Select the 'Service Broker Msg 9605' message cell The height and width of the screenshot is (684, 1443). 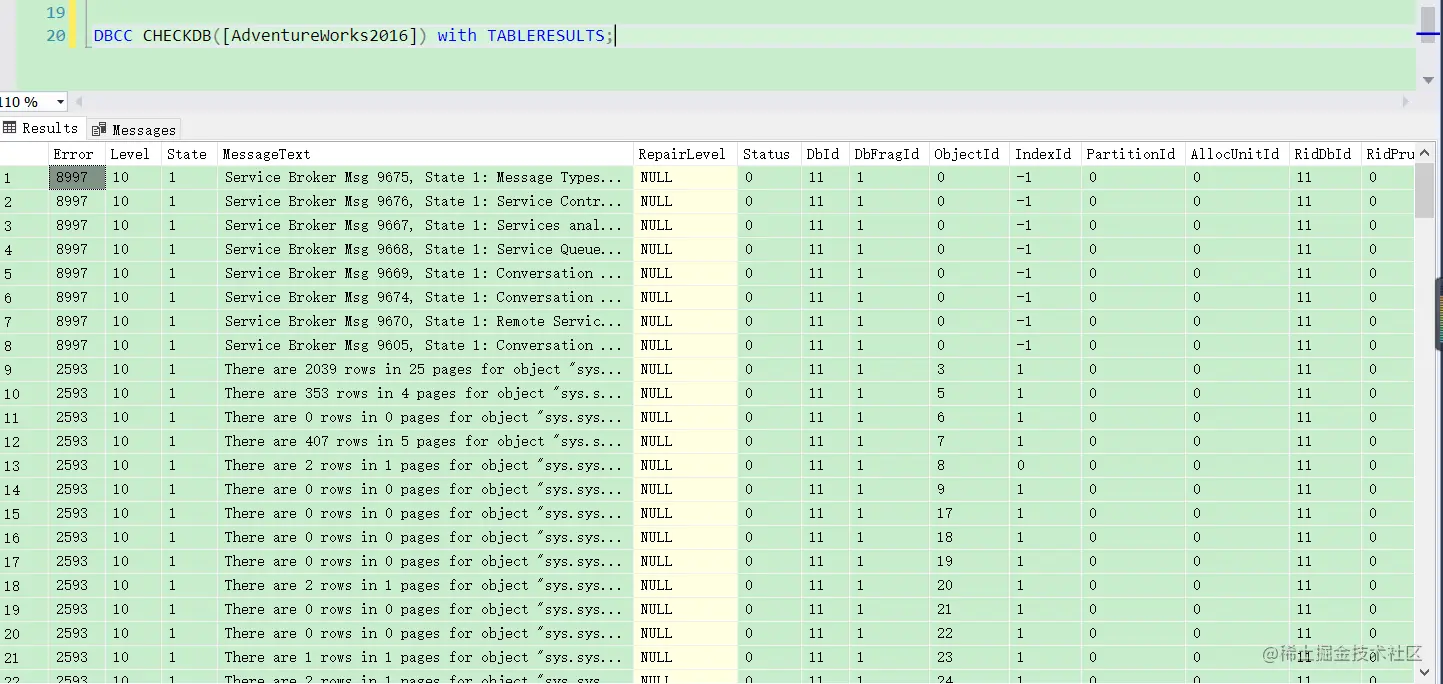(425, 345)
